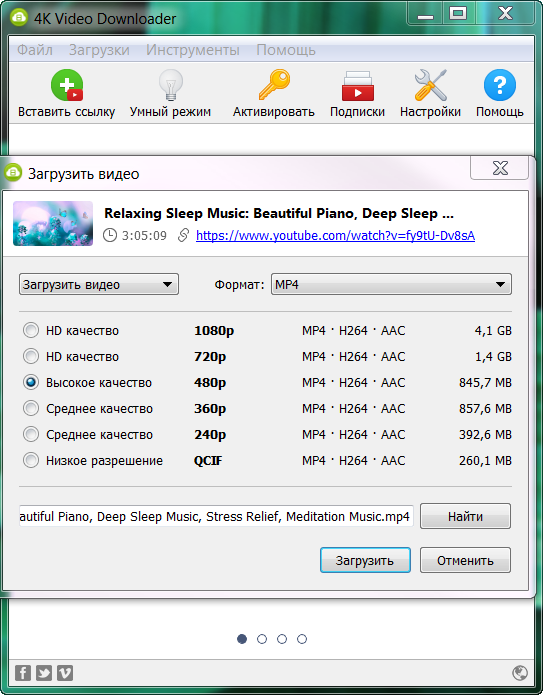Image resolution: width=543 pixels, height=695 pixels.
Task: Open Settings (Настройки) tools icon
Action: [x=430, y=85]
